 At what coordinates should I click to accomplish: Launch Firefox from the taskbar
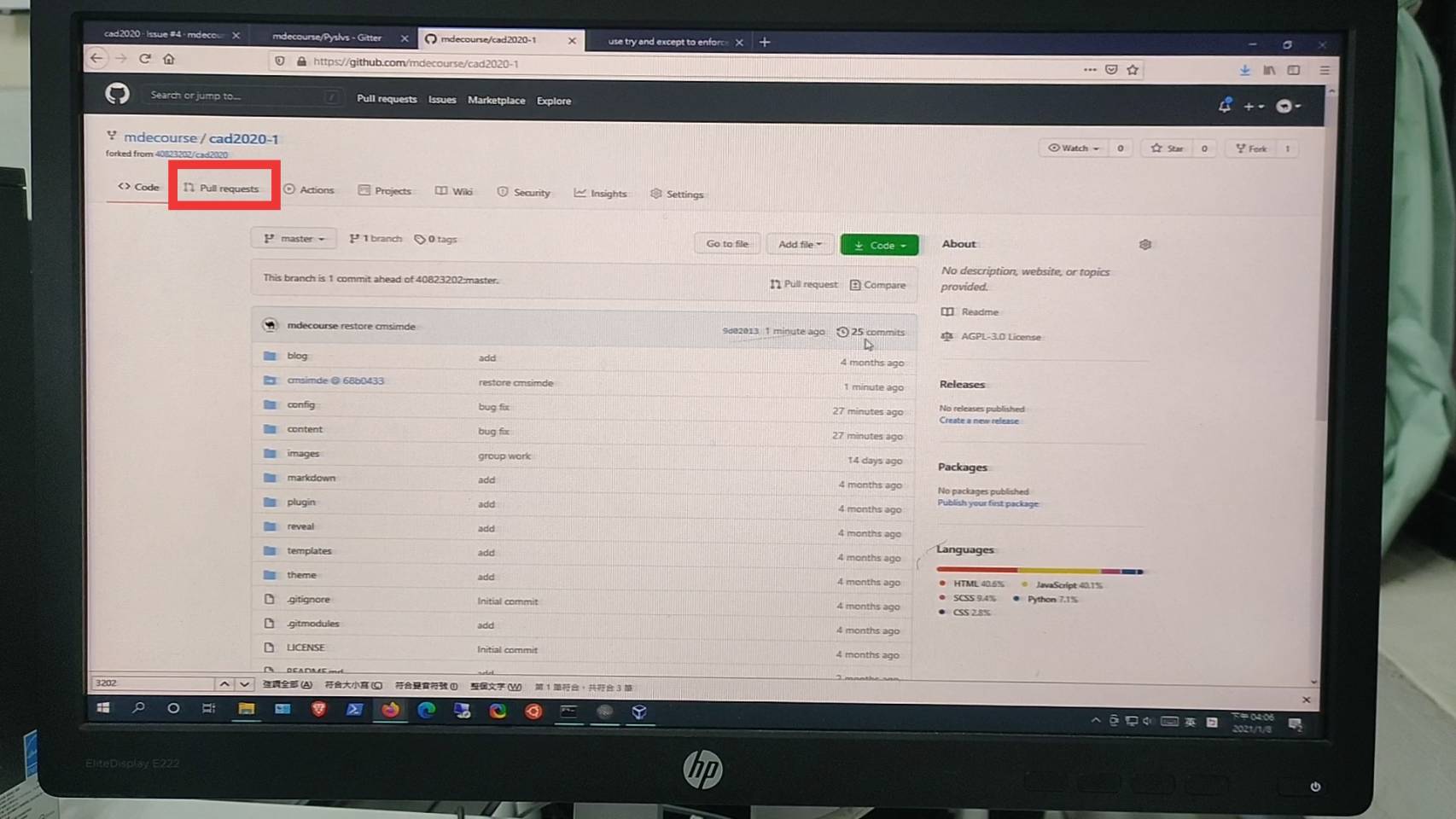click(x=390, y=710)
